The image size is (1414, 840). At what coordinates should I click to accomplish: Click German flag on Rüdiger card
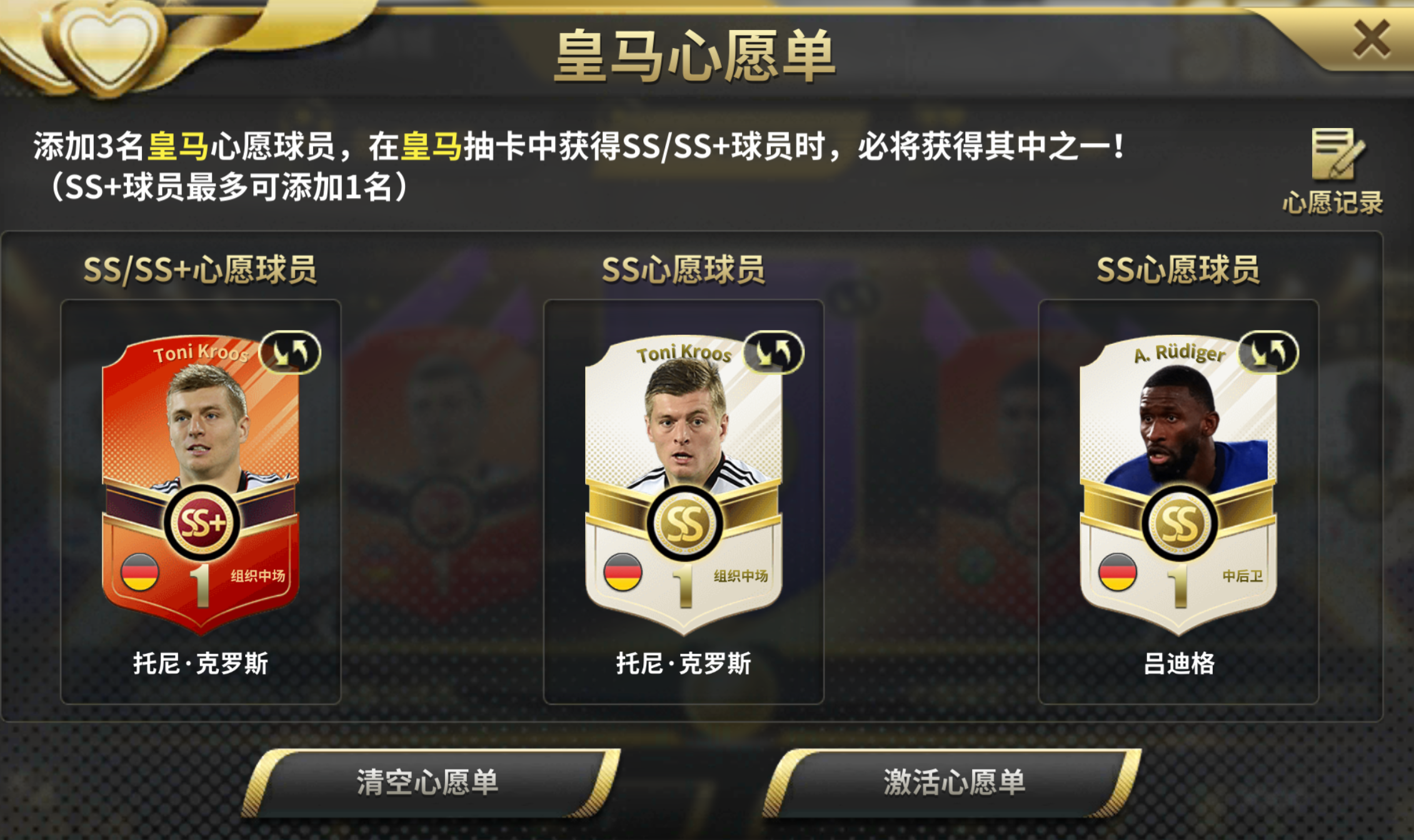pyautogui.click(x=1117, y=572)
